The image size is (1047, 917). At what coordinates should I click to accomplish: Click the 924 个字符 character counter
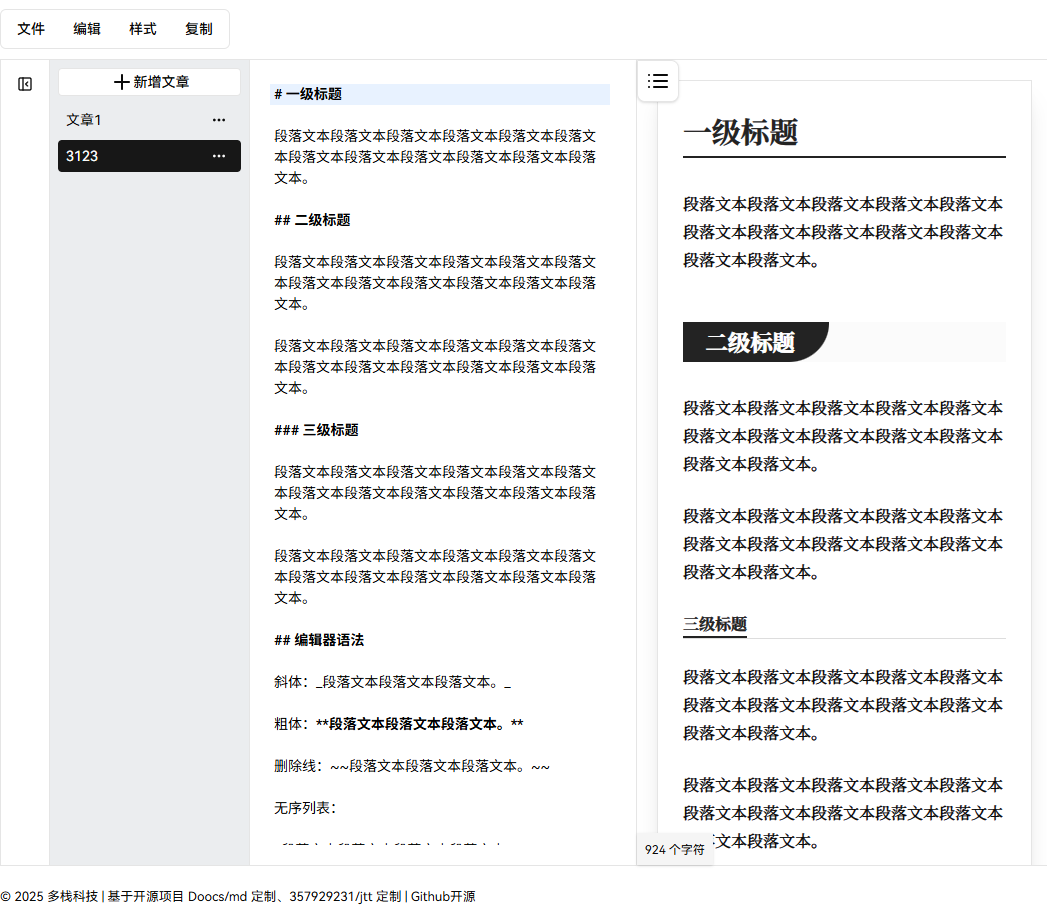pyautogui.click(x=675, y=849)
